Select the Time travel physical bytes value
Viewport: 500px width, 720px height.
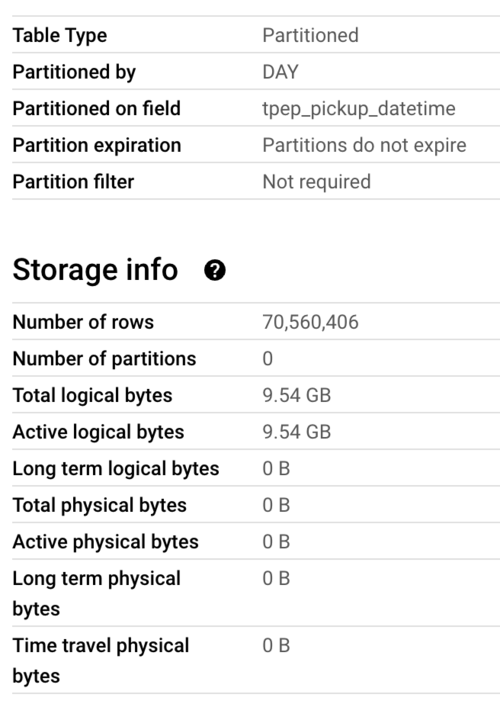coord(276,646)
